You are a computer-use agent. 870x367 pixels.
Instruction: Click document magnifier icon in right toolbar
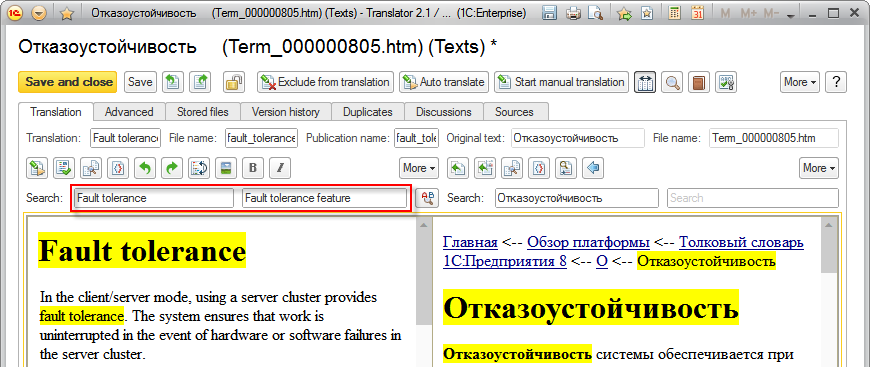click(x=566, y=168)
